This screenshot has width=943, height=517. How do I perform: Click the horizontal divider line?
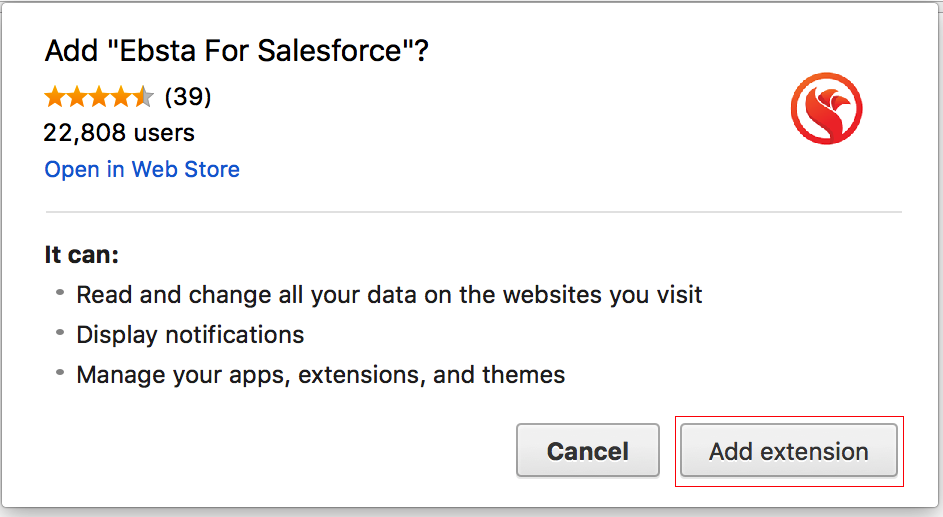(x=473, y=212)
